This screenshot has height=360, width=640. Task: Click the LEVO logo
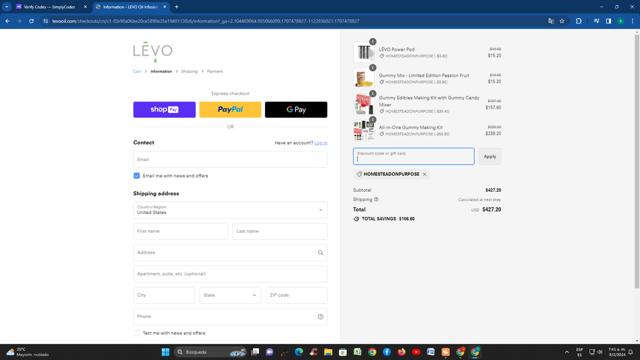click(153, 52)
